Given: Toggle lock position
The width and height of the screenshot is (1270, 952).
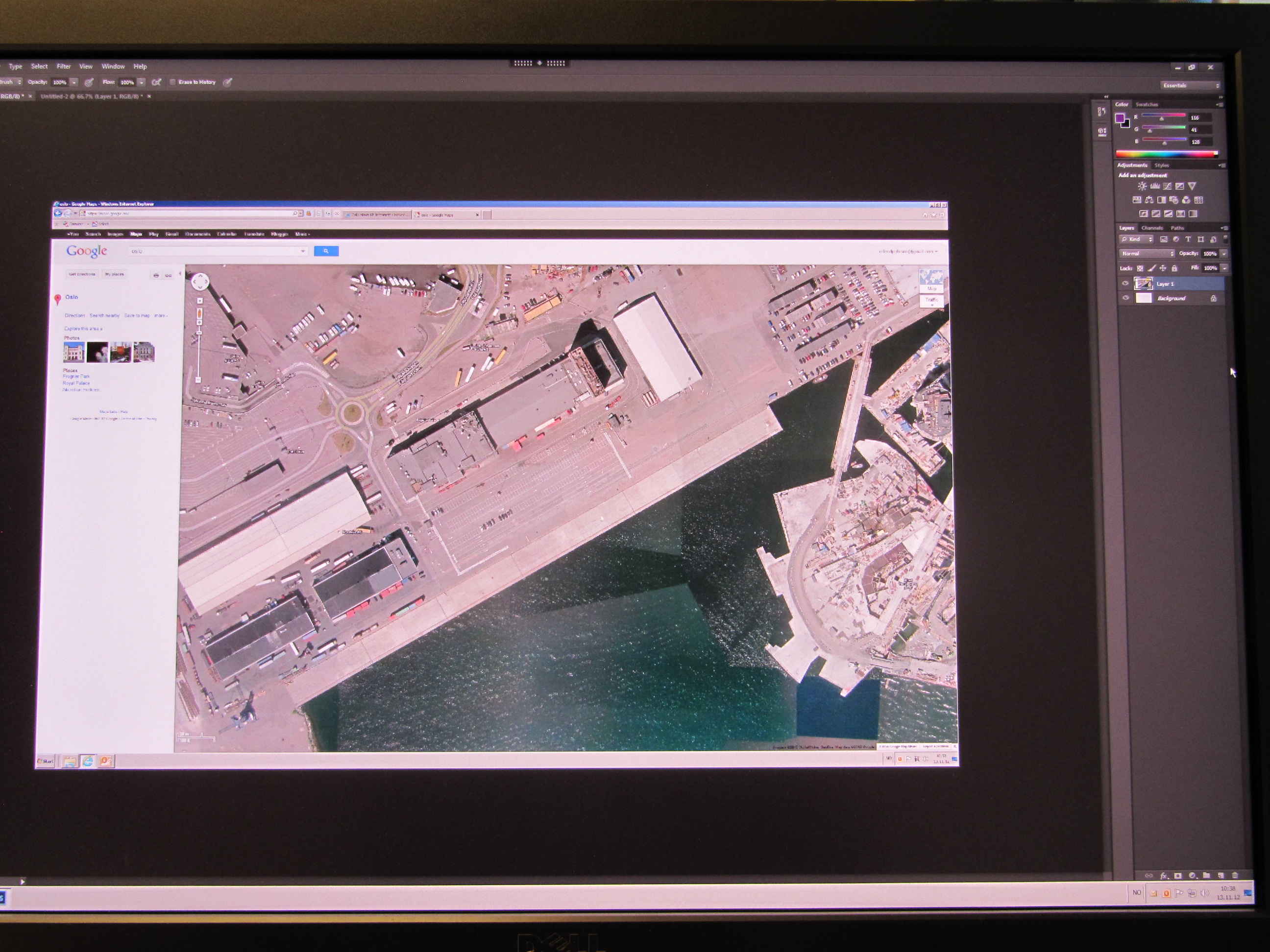Looking at the screenshot, I should click(x=1163, y=268).
